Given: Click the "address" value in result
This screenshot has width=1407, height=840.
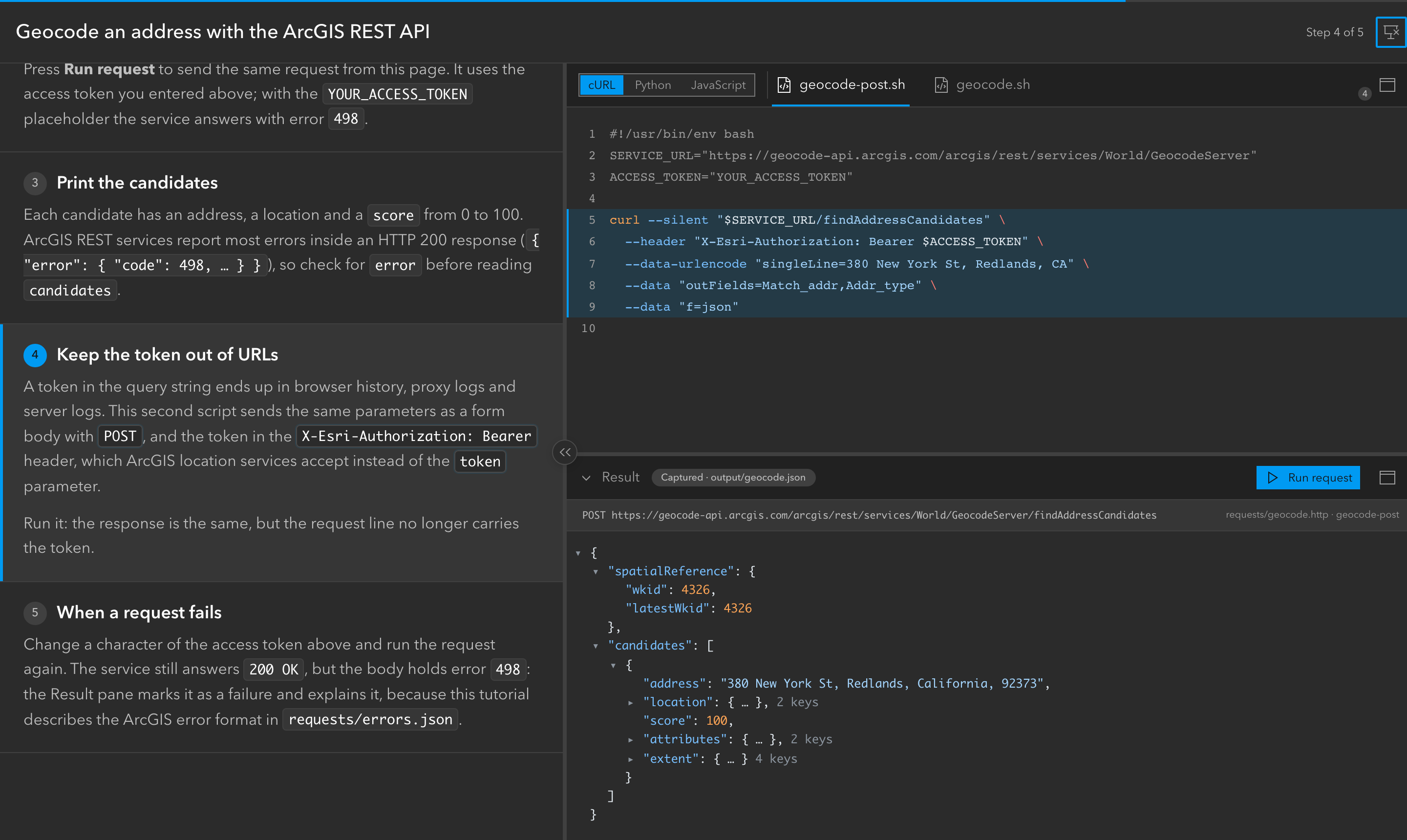Looking at the screenshot, I should click(x=881, y=684).
